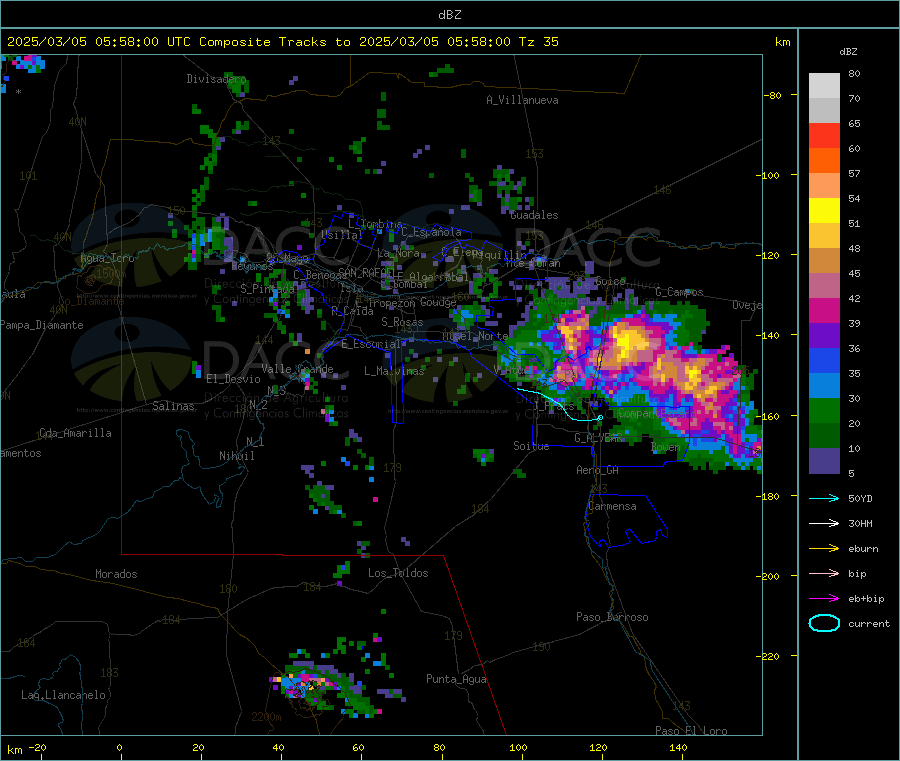Image resolution: width=900 pixels, height=761 pixels.
Task: Click the 'Divisadero' map label
Action: pyautogui.click(x=216, y=79)
